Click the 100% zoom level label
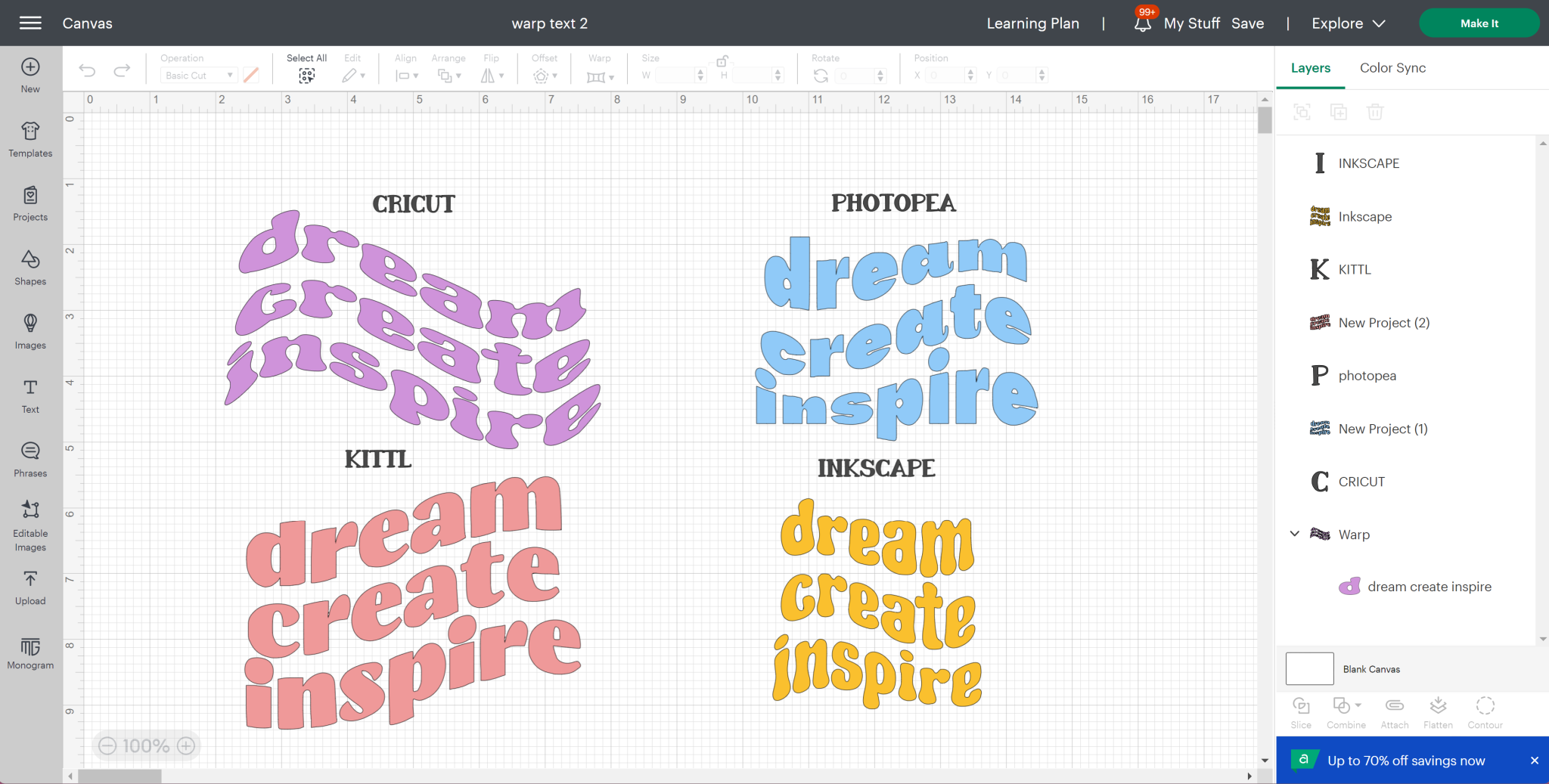1549x784 pixels. click(x=146, y=746)
